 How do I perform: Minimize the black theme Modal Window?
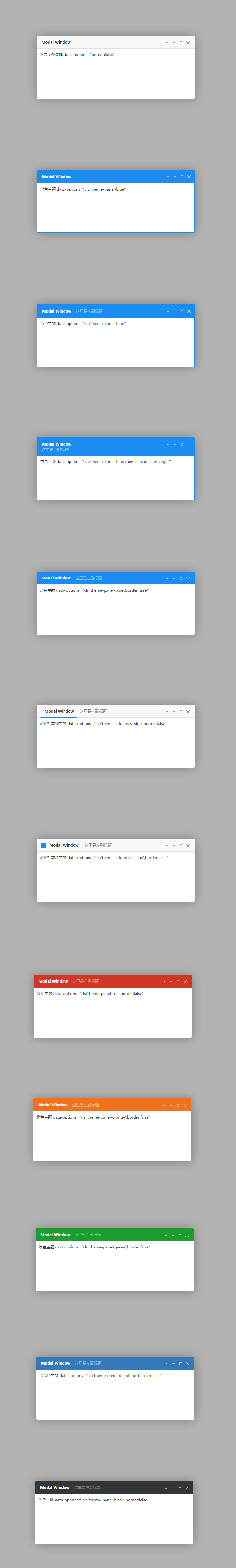(x=172, y=1488)
